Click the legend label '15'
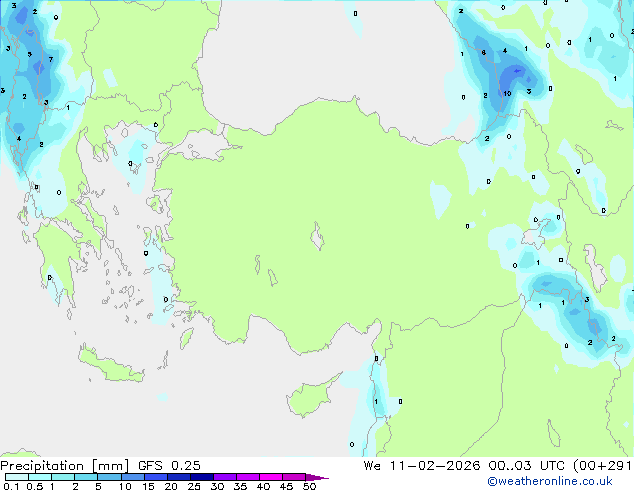 point(148,486)
